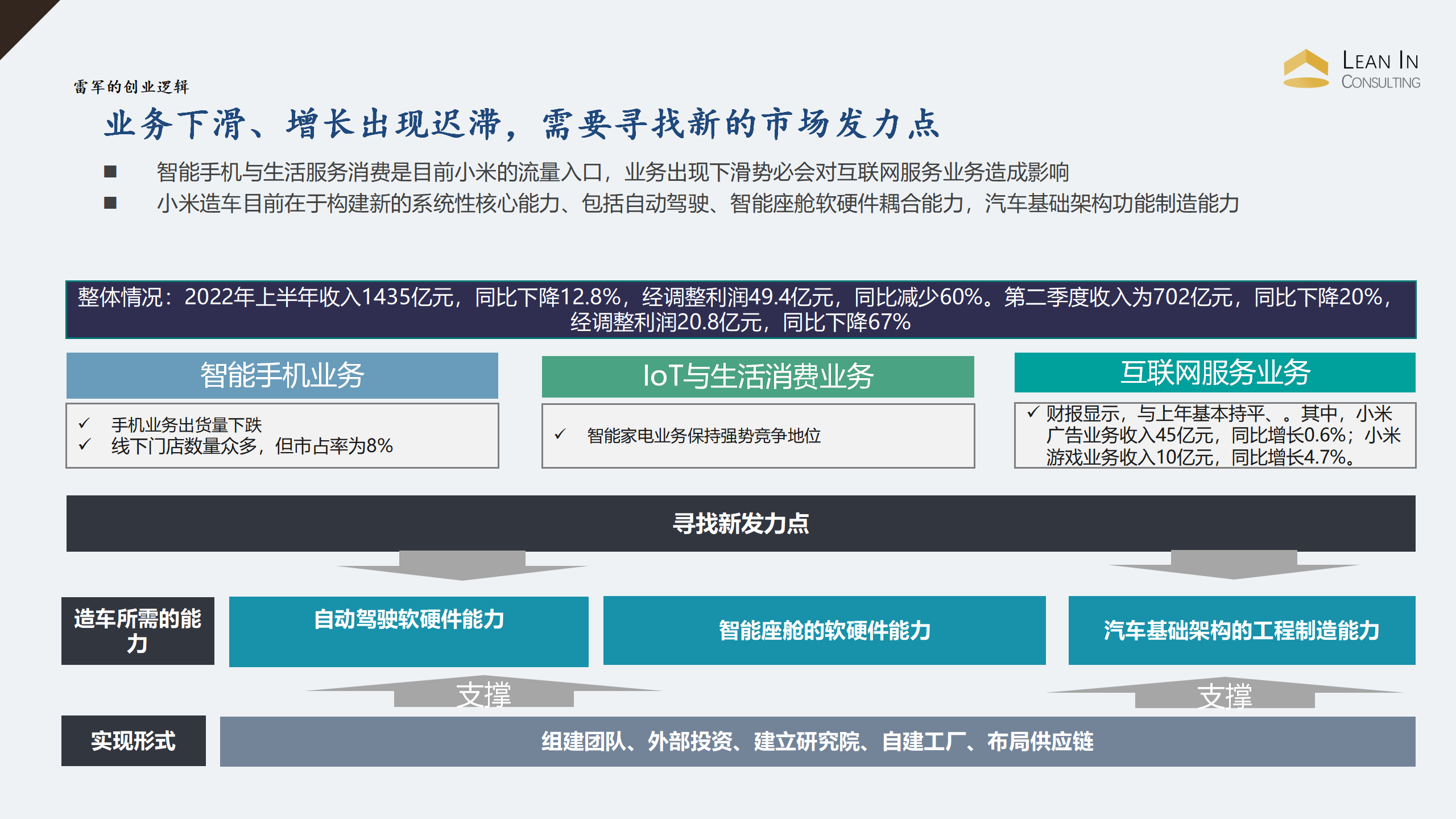Click the checkmark beside 手机业务出货量下跌
This screenshot has width=1456, height=819.
pyautogui.click(x=84, y=423)
